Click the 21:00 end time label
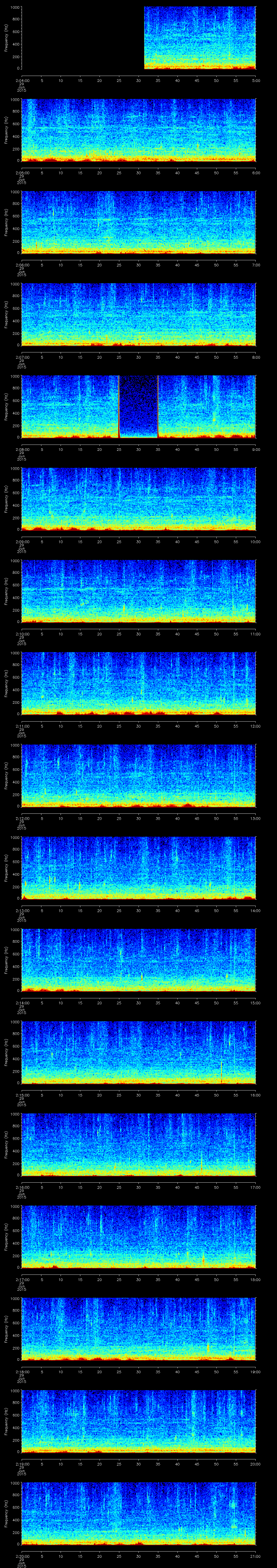The image size is (277, 1568). coord(256,1556)
